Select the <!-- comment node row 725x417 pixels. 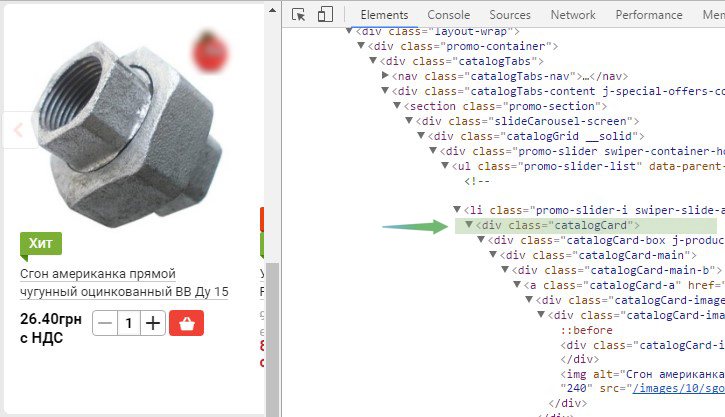[x=477, y=181]
